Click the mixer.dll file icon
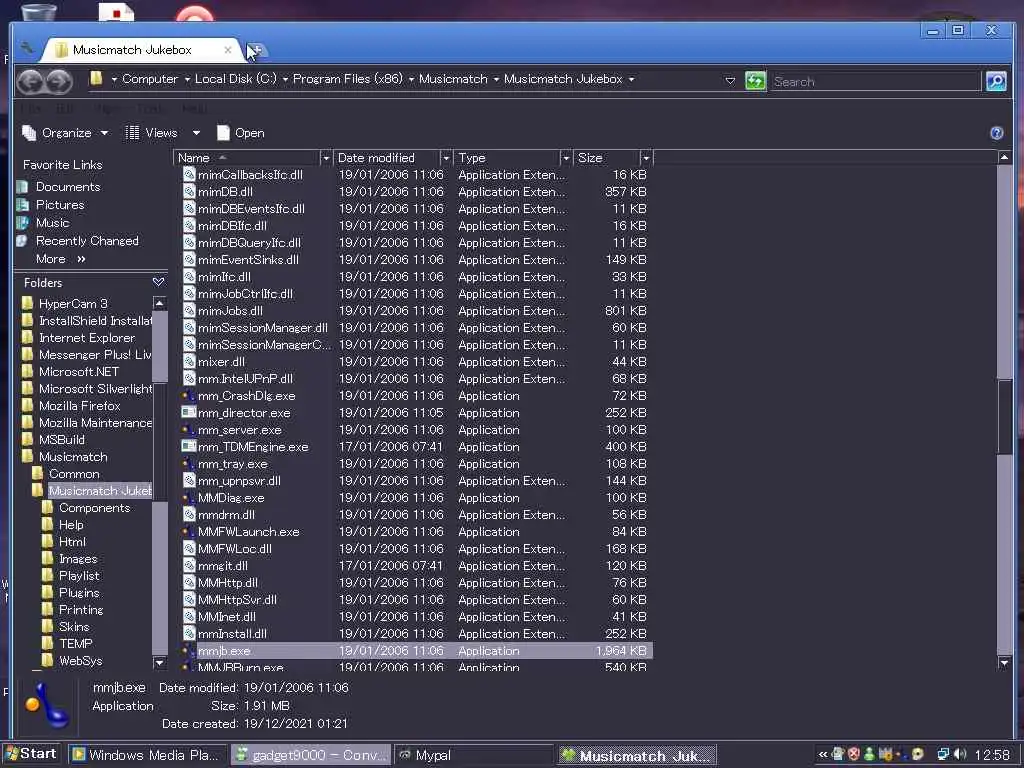1024x768 pixels. click(x=189, y=361)
